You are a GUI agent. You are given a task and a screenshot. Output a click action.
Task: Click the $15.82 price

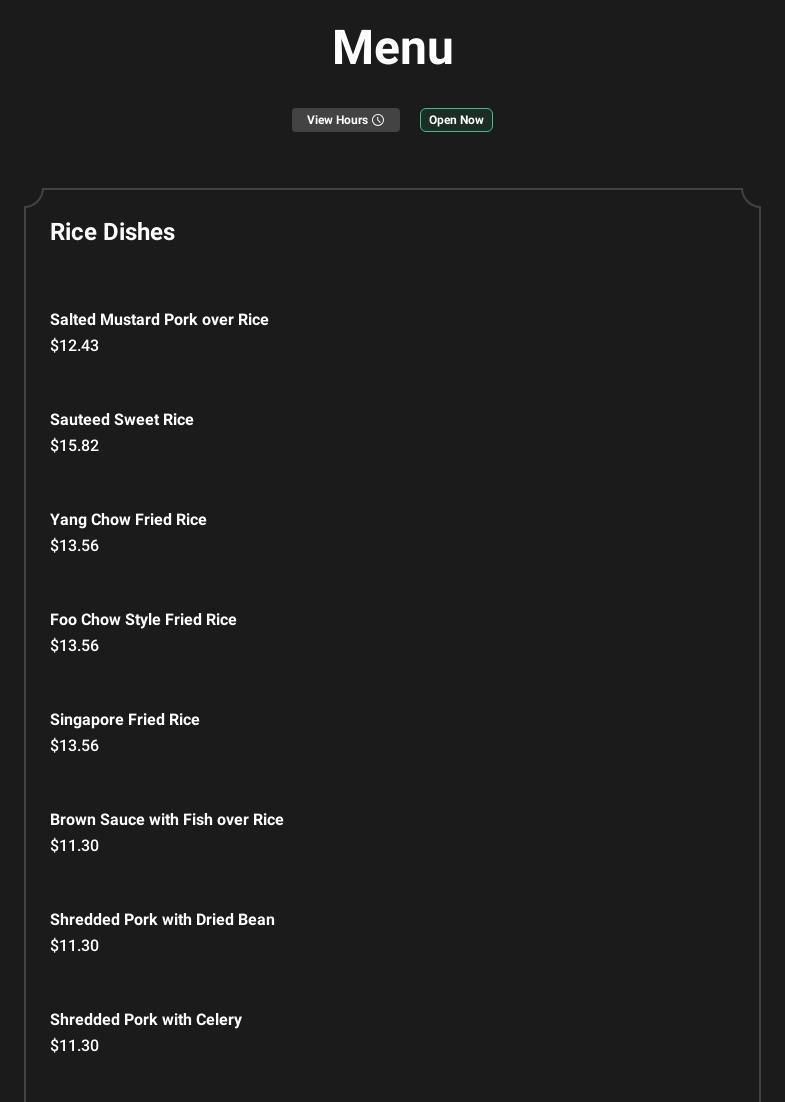74,446
